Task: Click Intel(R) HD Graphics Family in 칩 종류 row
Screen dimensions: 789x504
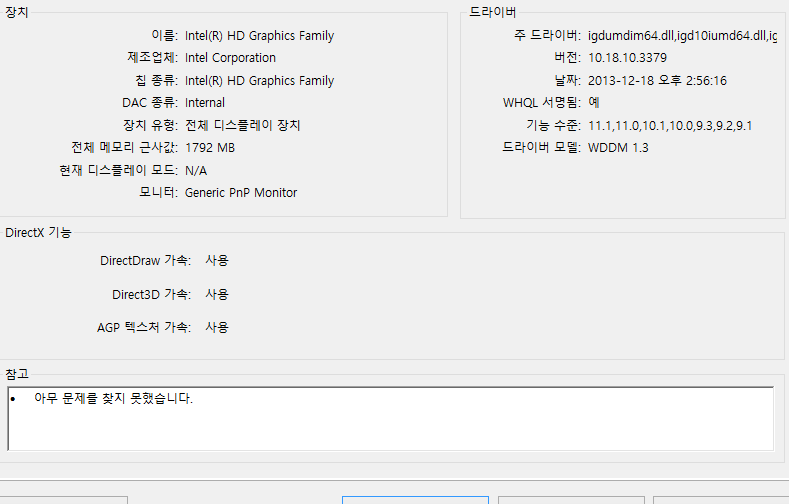Action: (x=259, y=80)
